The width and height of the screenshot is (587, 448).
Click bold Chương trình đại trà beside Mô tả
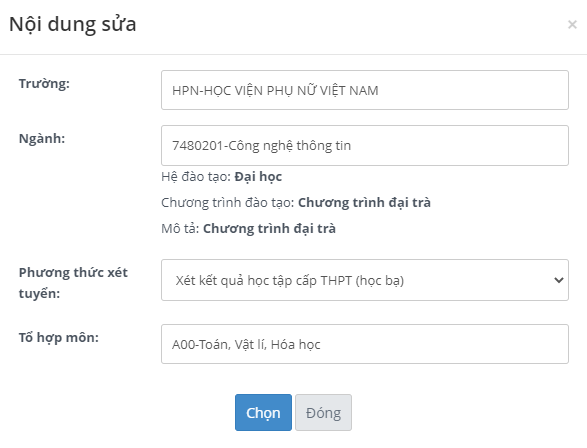coord(269,228)
